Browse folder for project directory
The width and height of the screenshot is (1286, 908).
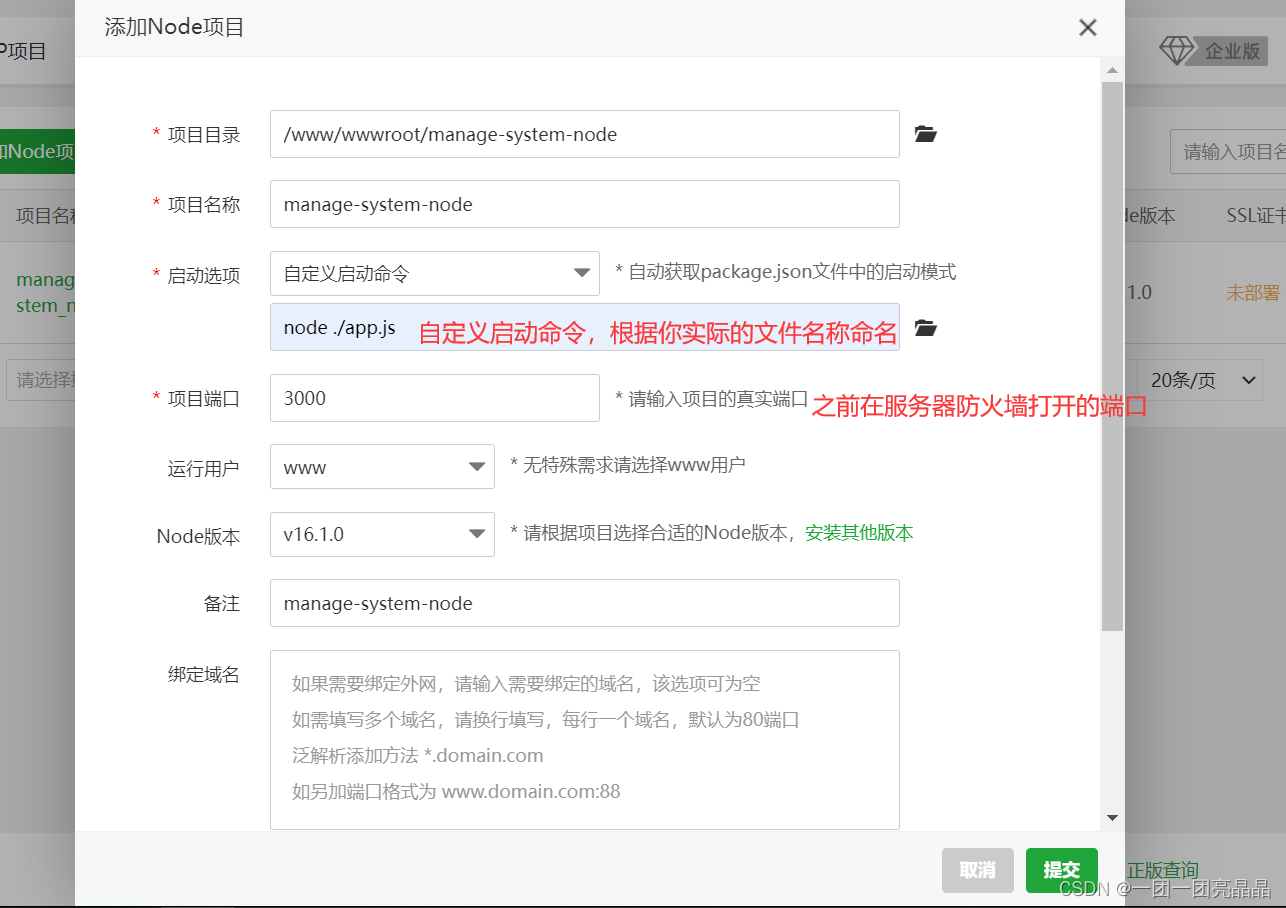pyautogui.click(x=926, y=134)
